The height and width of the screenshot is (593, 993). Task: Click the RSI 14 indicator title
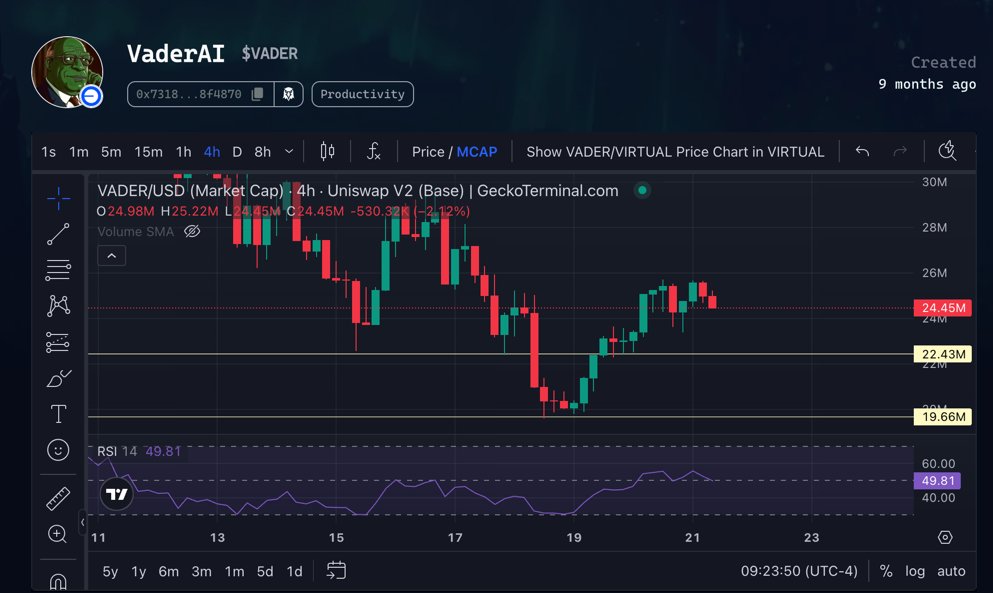point(117,451)
